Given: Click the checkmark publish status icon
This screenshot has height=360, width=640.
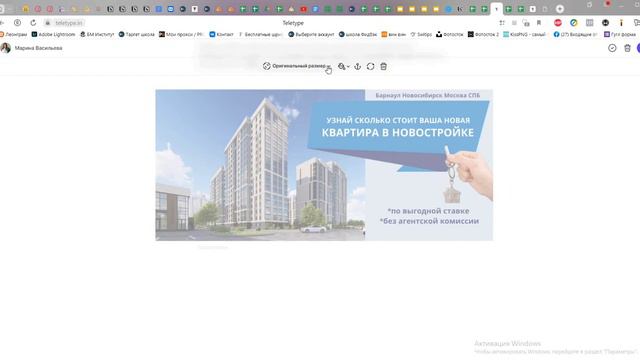Looking at the screenshot, I should click(x=612, y=48).
